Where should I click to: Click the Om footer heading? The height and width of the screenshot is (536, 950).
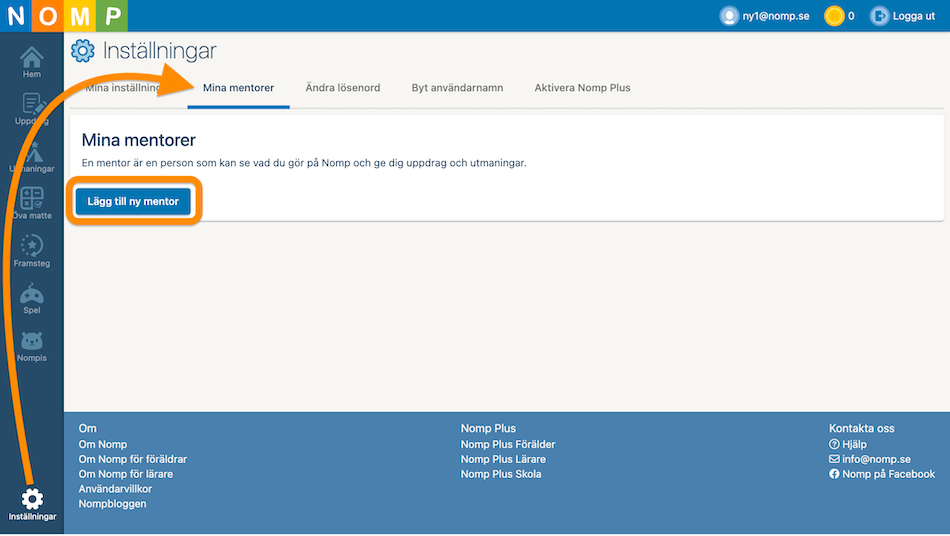point(87,428)
